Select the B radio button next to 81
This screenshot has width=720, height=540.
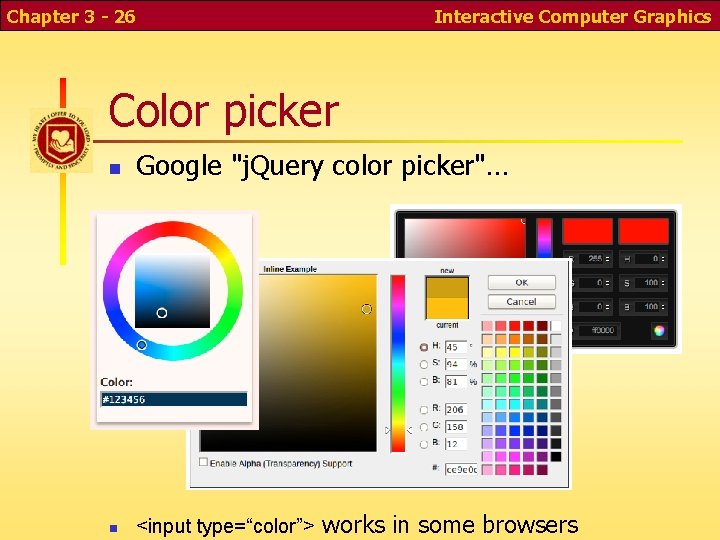pyautogui.click(x=424, y=382)
